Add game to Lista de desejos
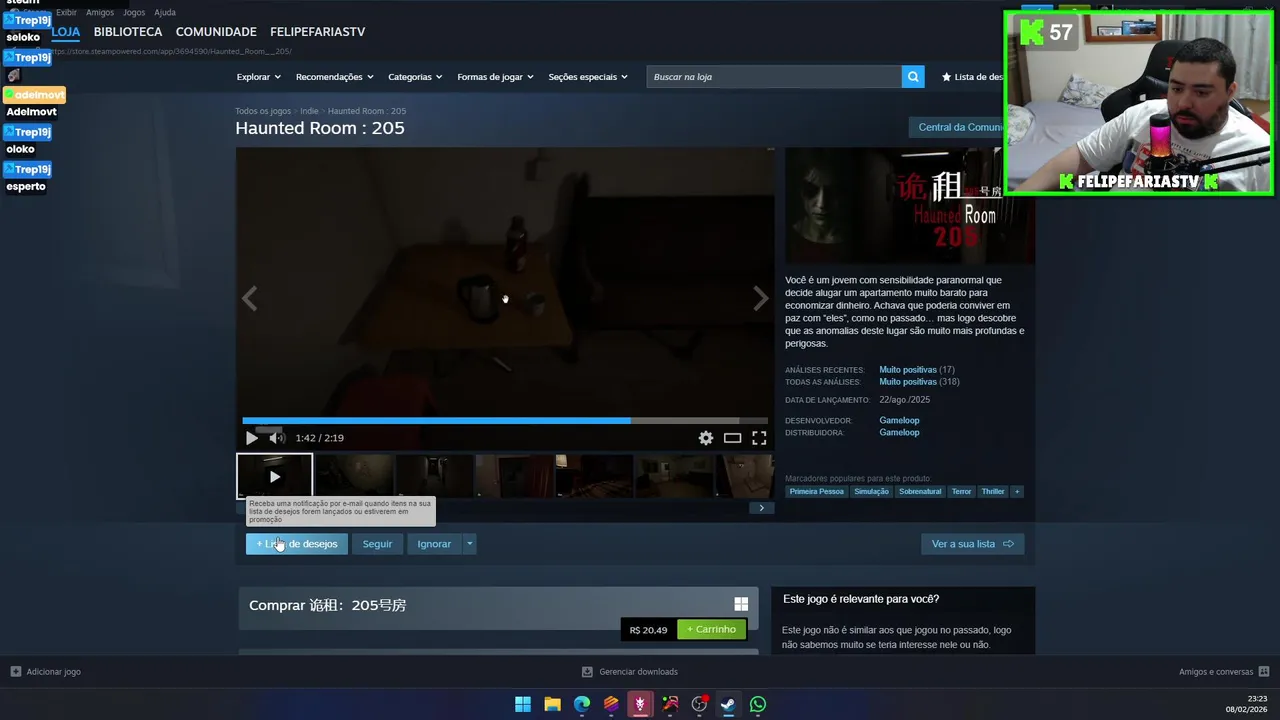 297,544
